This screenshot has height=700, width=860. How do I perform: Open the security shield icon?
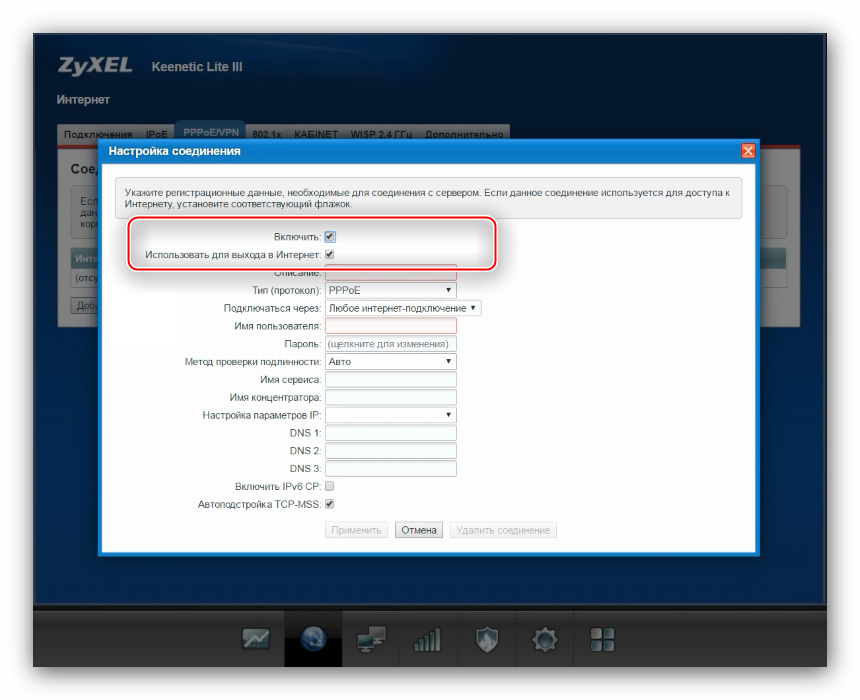click(486, 640)
